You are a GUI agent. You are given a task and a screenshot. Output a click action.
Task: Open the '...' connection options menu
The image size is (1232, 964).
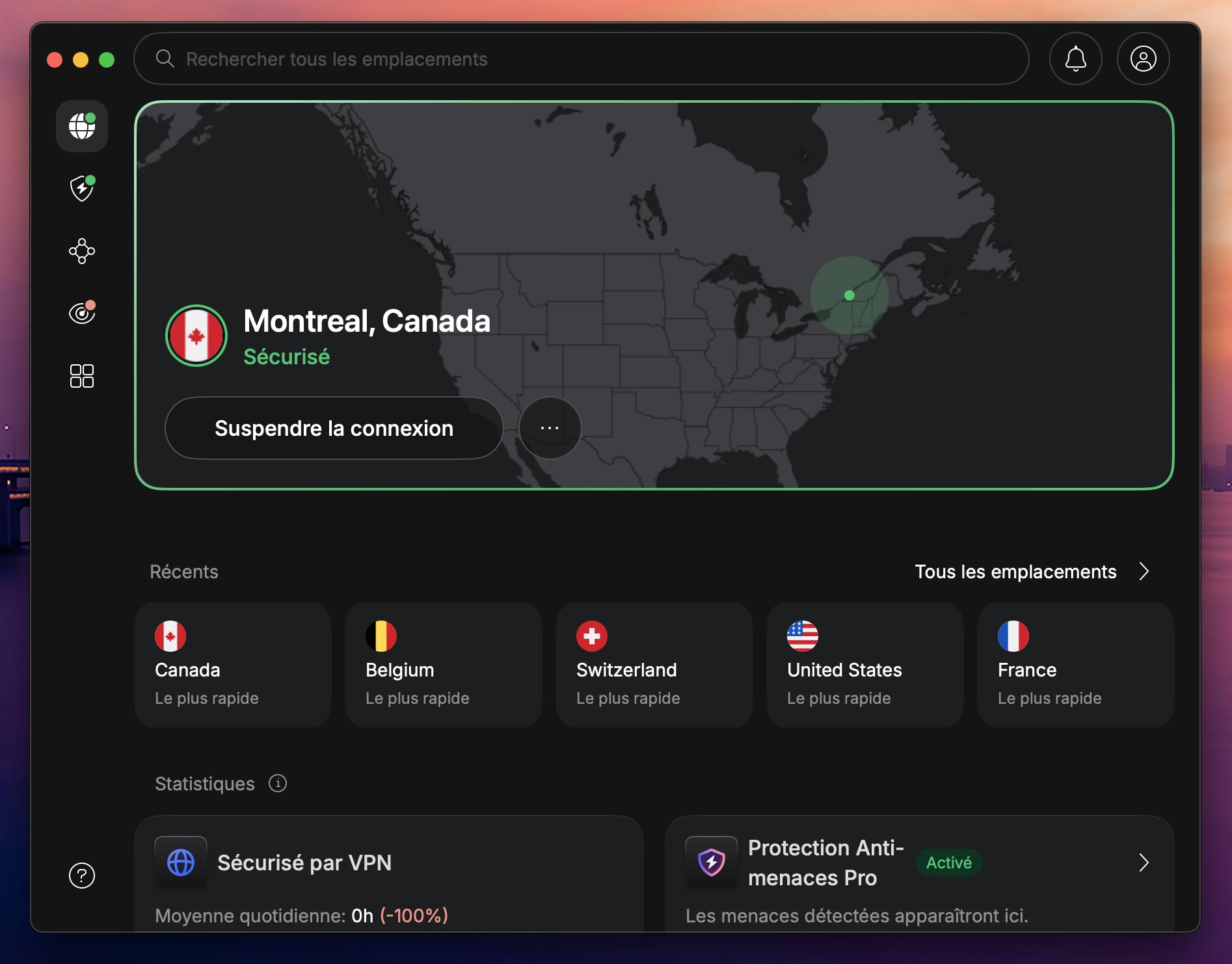click(550, 427)
